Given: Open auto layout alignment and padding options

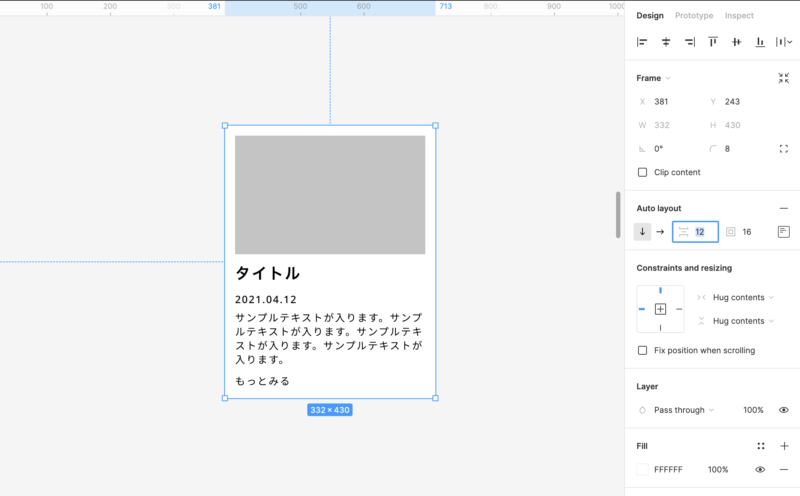Looking at the screenshot, I should [784, 232].
